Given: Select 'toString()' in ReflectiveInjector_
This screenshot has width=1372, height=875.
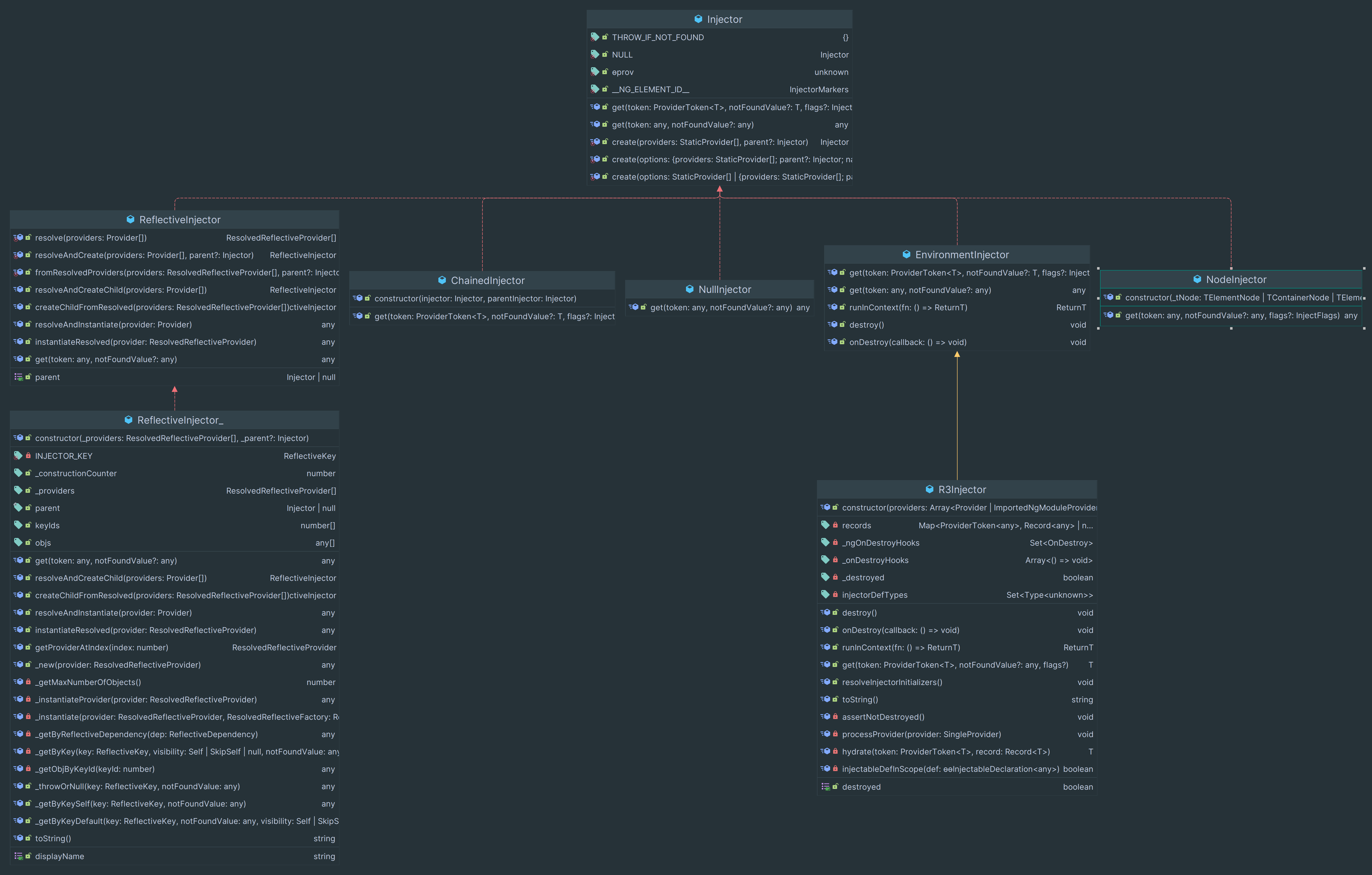Looking at the screenshot, I should click(174, 839).
